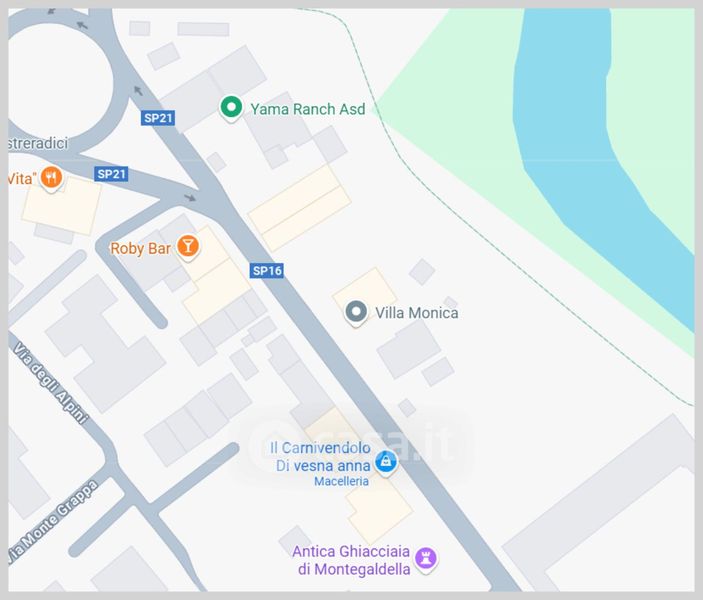This screenshot has width=703, height=600.
Task: Open Antica Ghiacciaia di Montegaldella label
Action: click(352, 560)
